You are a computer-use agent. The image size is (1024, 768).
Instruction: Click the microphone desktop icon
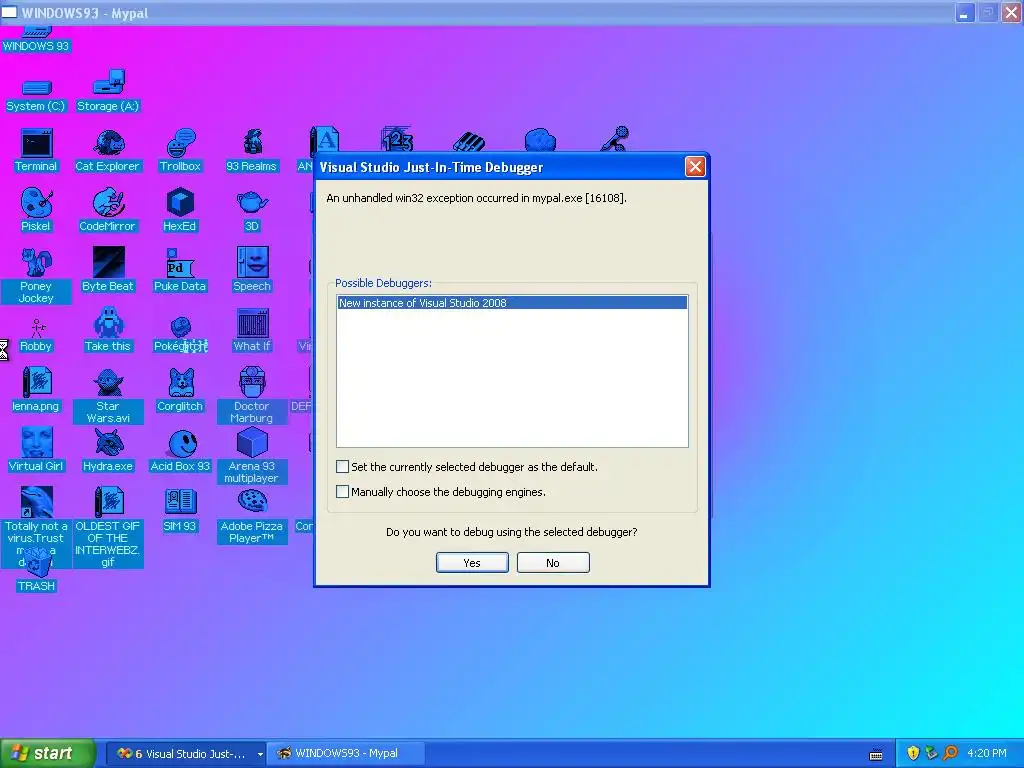(615, 138)
